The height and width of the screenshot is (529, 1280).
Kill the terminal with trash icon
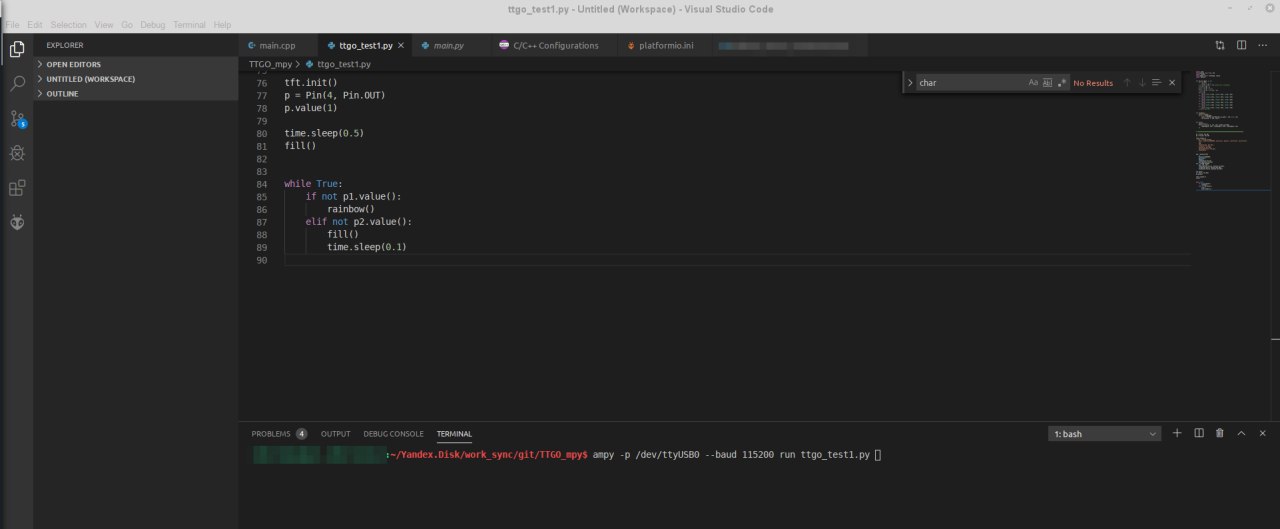(1219, 433)
